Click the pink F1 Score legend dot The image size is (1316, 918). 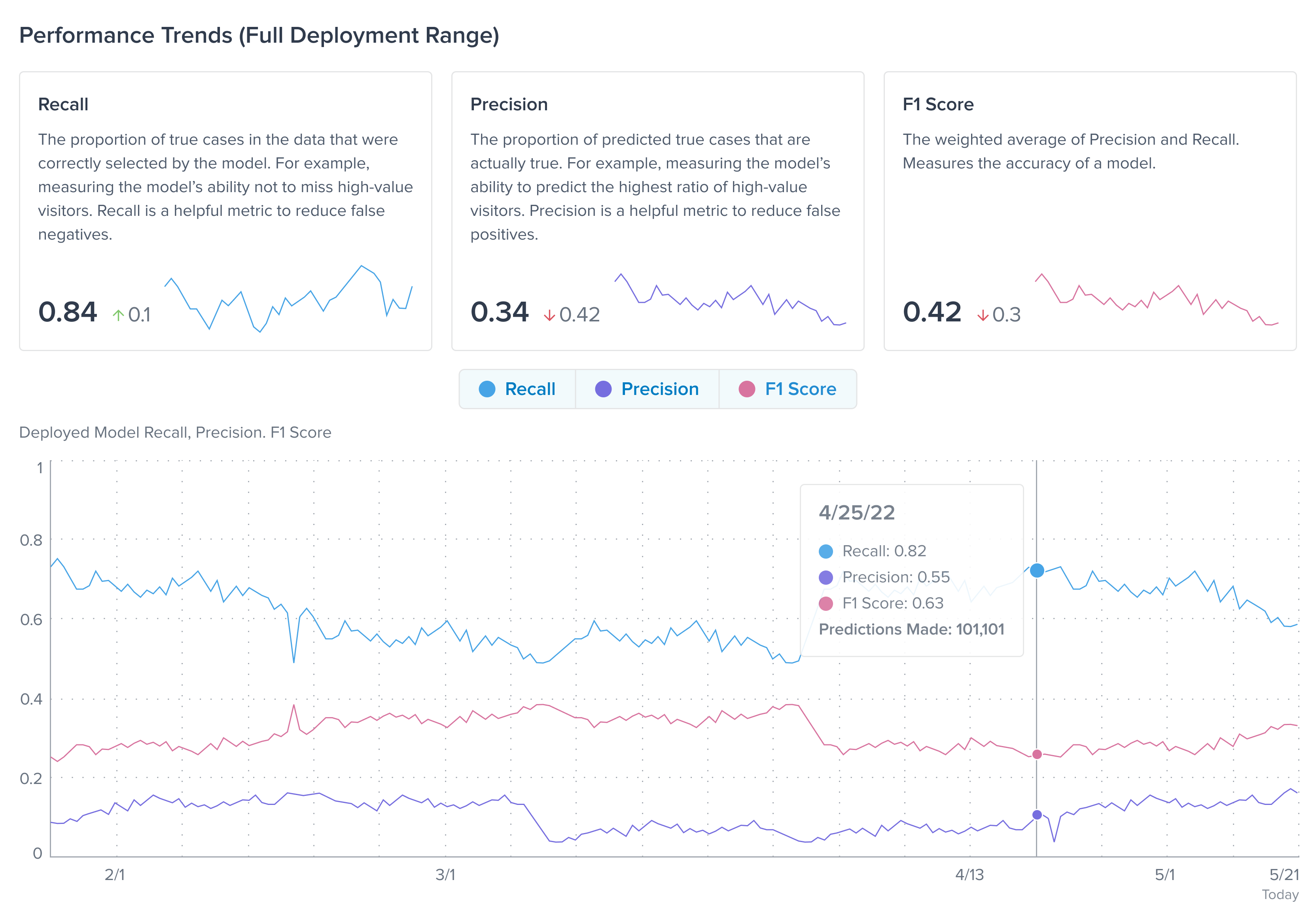click(x=746, y=389)
